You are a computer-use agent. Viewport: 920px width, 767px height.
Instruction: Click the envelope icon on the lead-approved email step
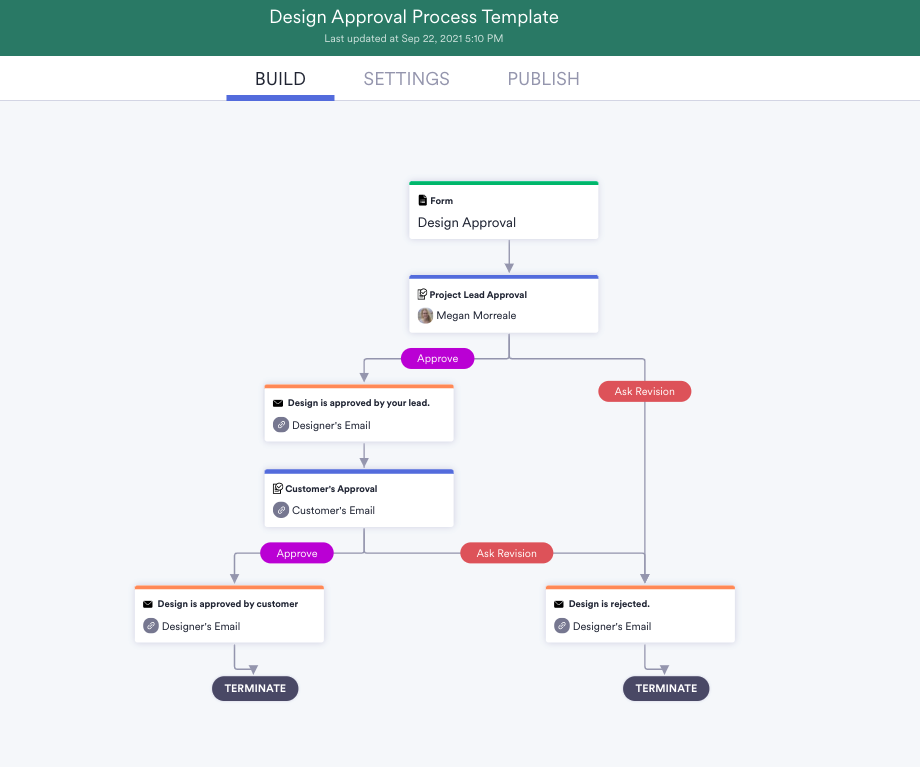click(x=278, y=403)
